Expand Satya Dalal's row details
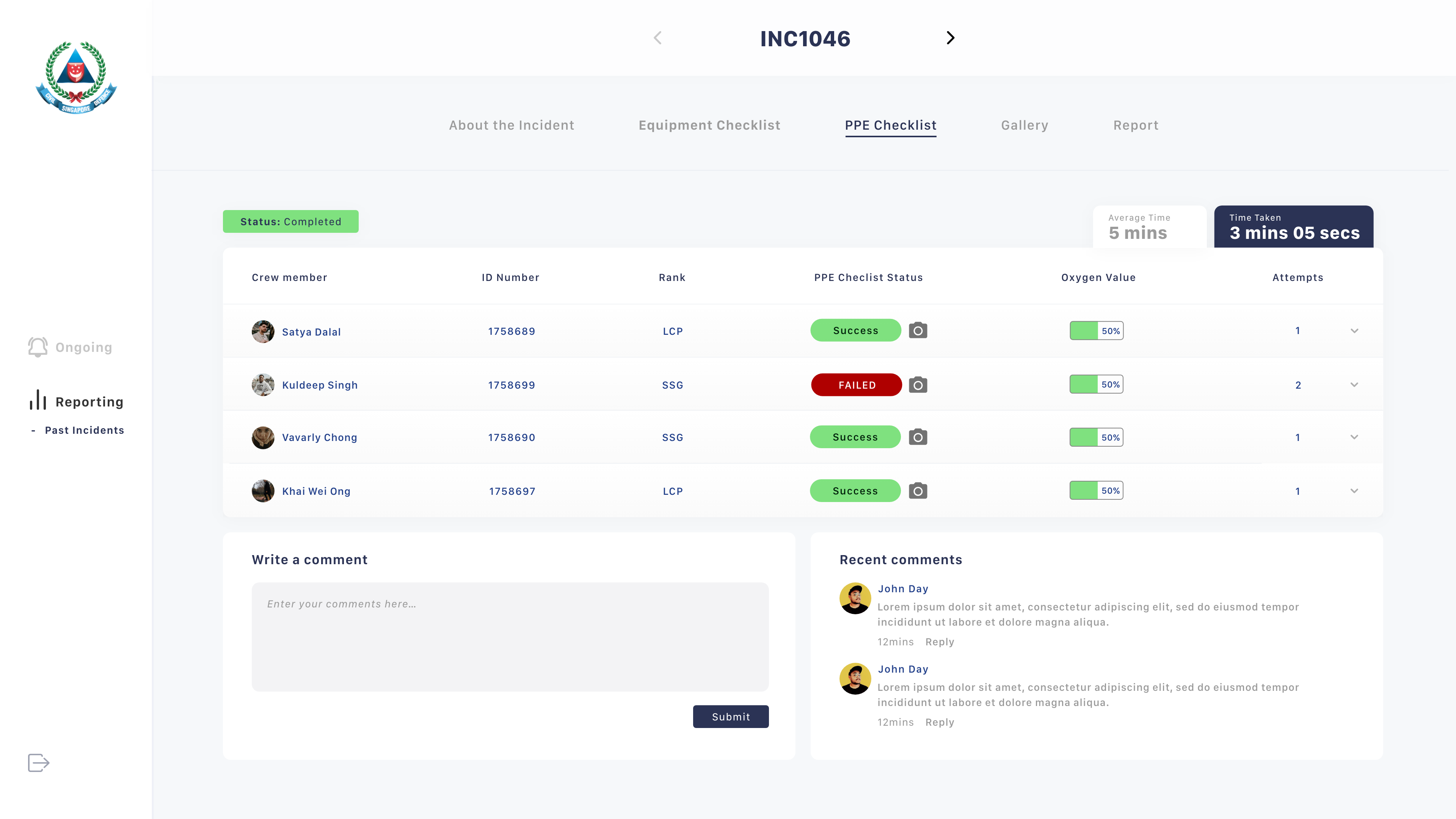 coord(1354,331)
